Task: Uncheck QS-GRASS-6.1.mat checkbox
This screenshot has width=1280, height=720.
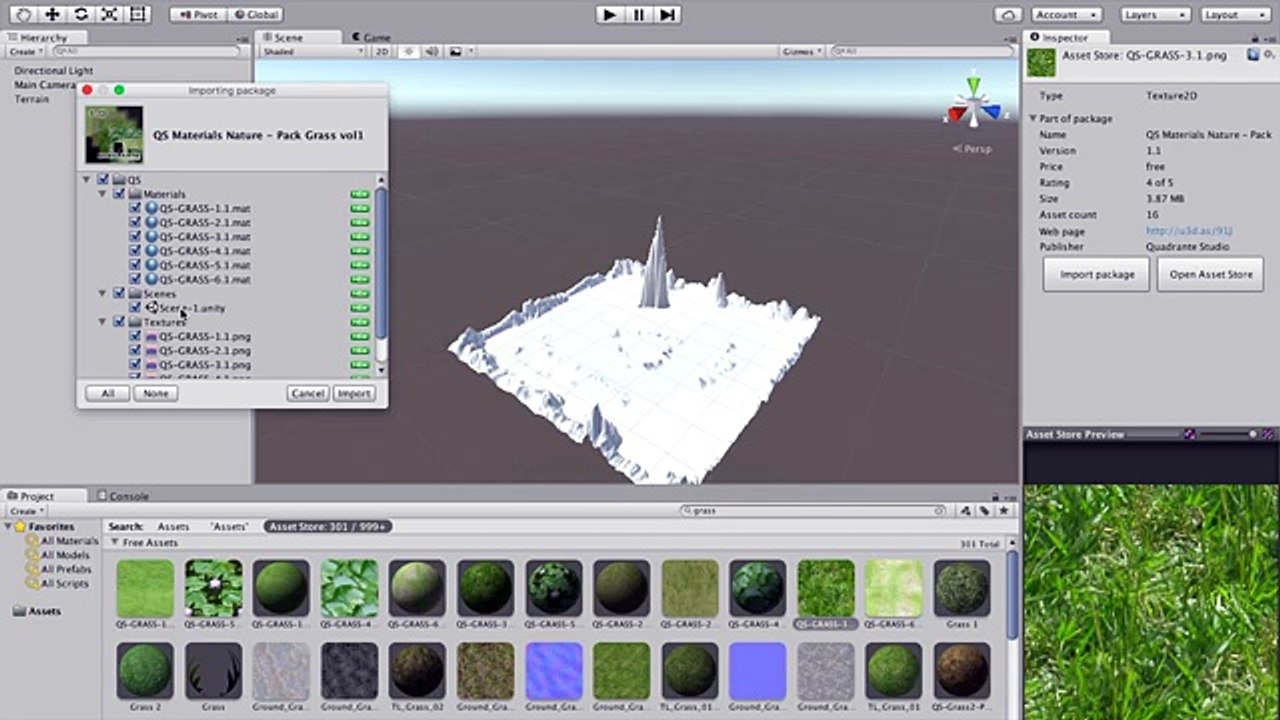Action: [135, 279]
